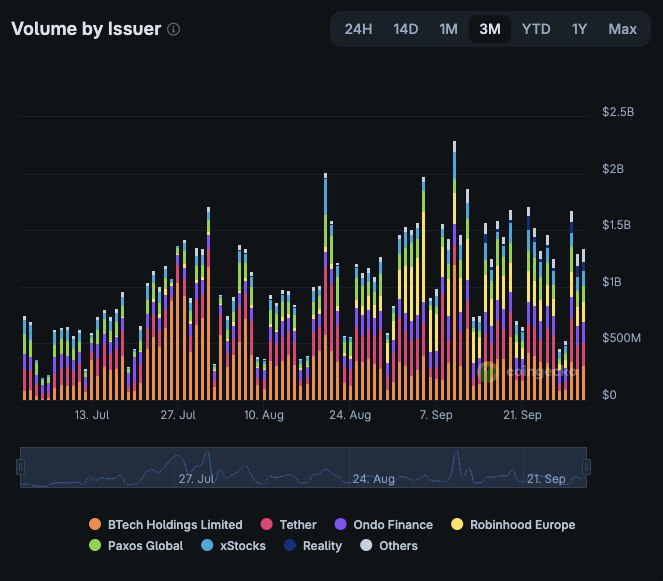Click the $1.5B y-axis label
663x581 pixels.
(616, 225)
